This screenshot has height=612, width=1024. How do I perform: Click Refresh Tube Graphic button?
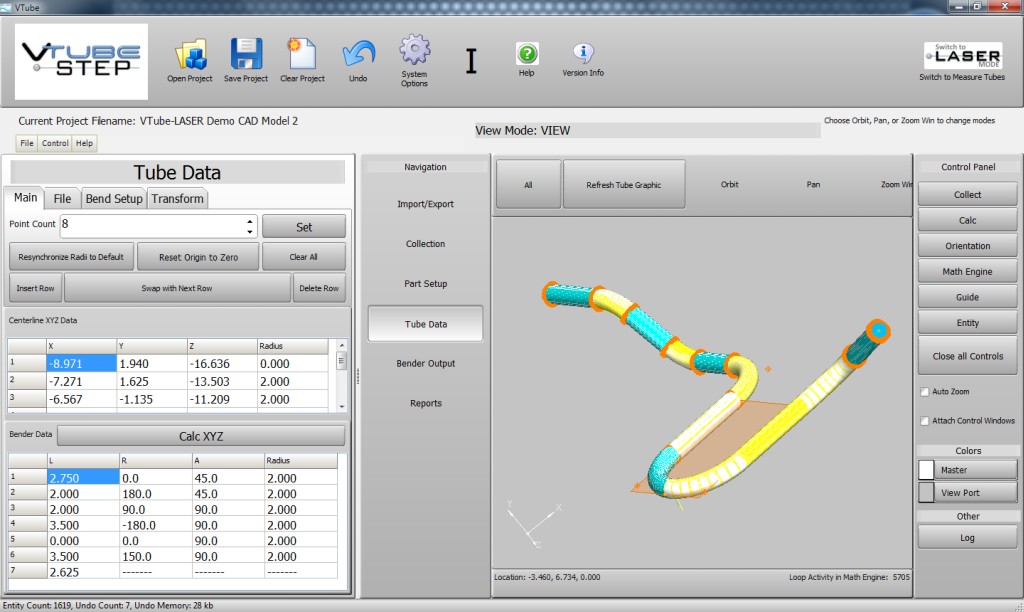coord(624,185)
